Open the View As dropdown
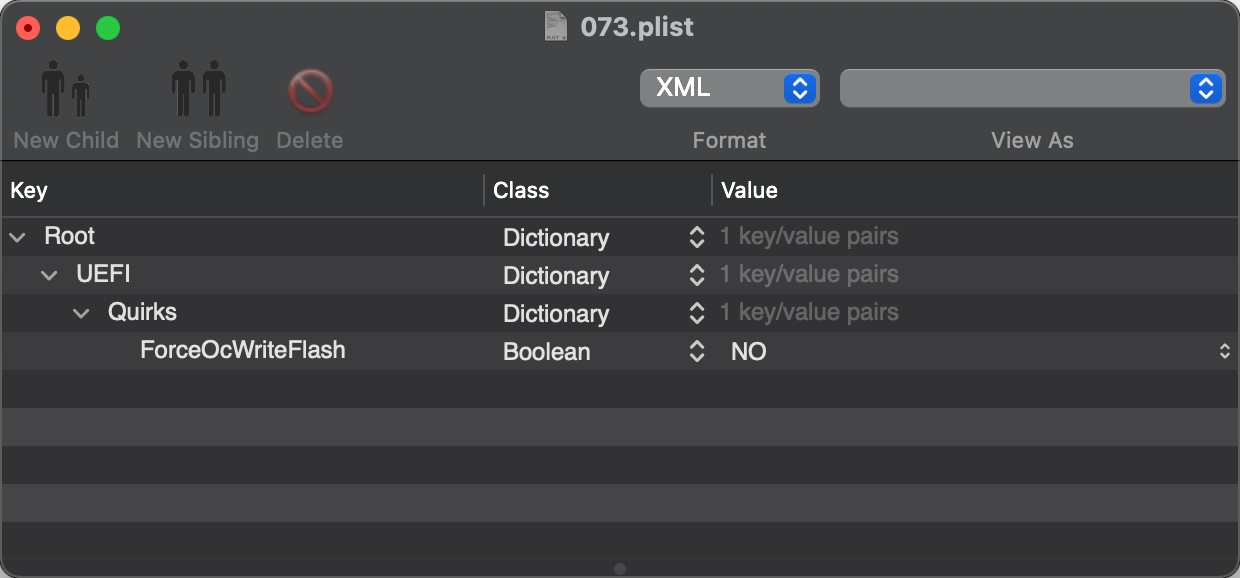Image resolution: width=1240 pixels, height=578 pixels. click(1032, 88)
